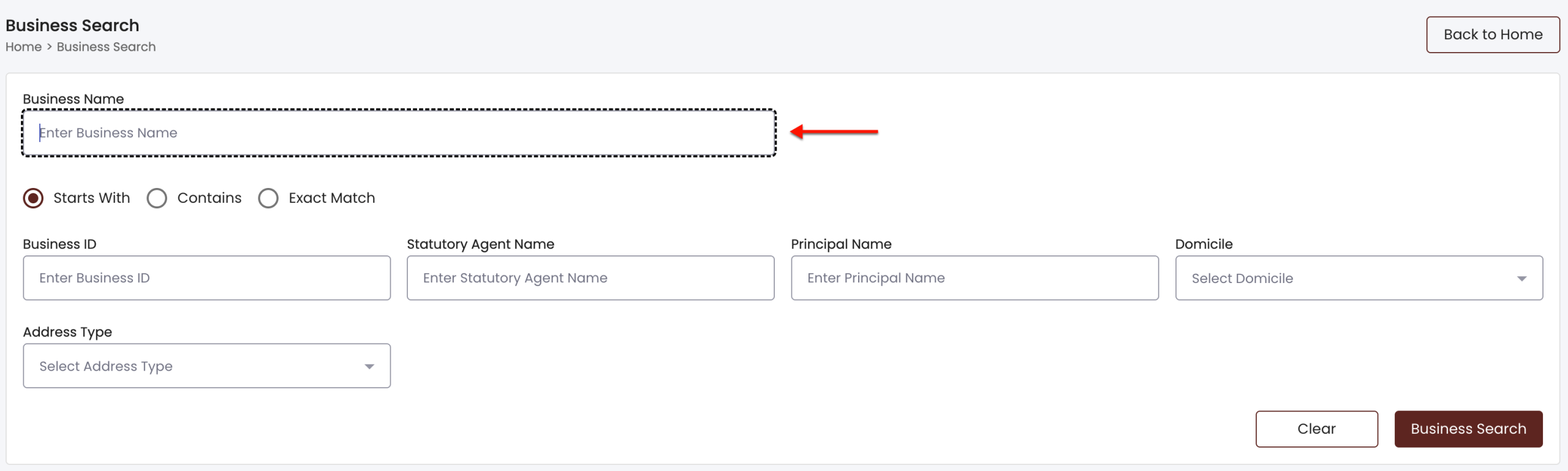Focus the Business ID text field

tap(207, 278)
